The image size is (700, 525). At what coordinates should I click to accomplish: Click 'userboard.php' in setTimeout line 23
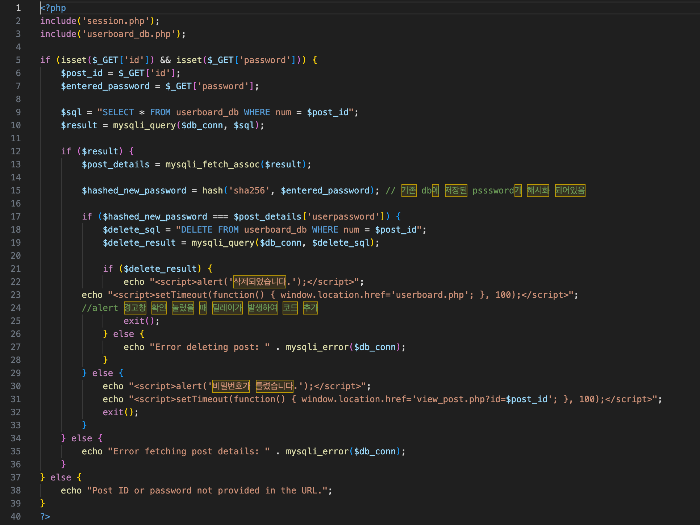coord(429,295)
